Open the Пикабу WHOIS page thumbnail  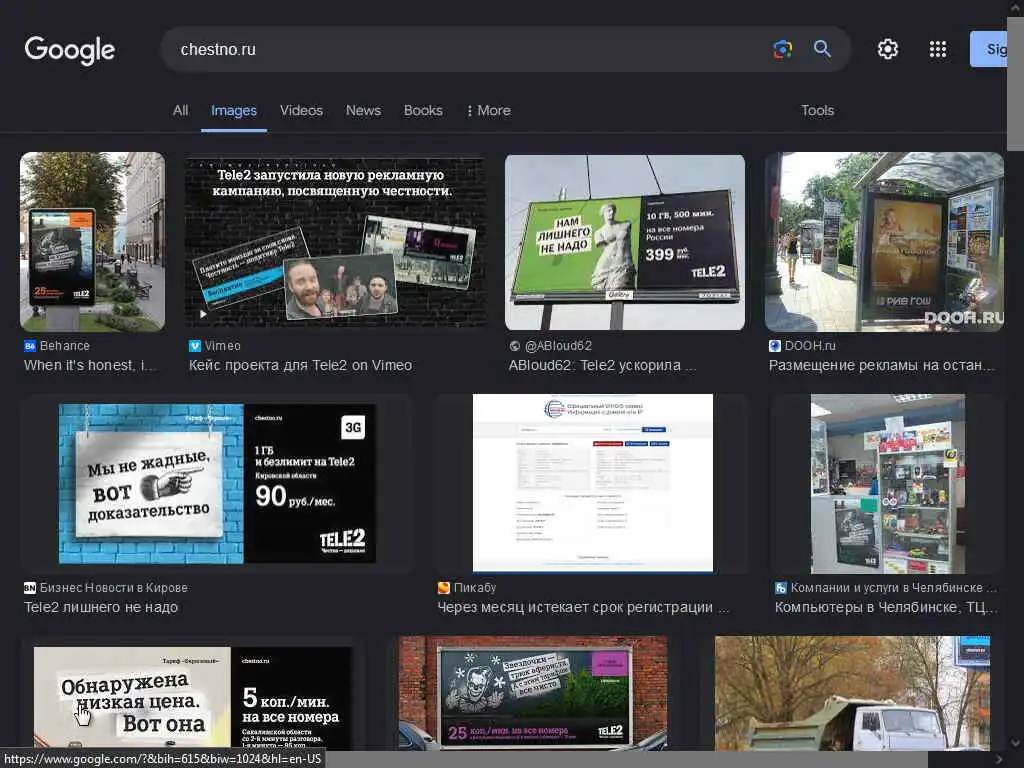(x=593, y=483)
